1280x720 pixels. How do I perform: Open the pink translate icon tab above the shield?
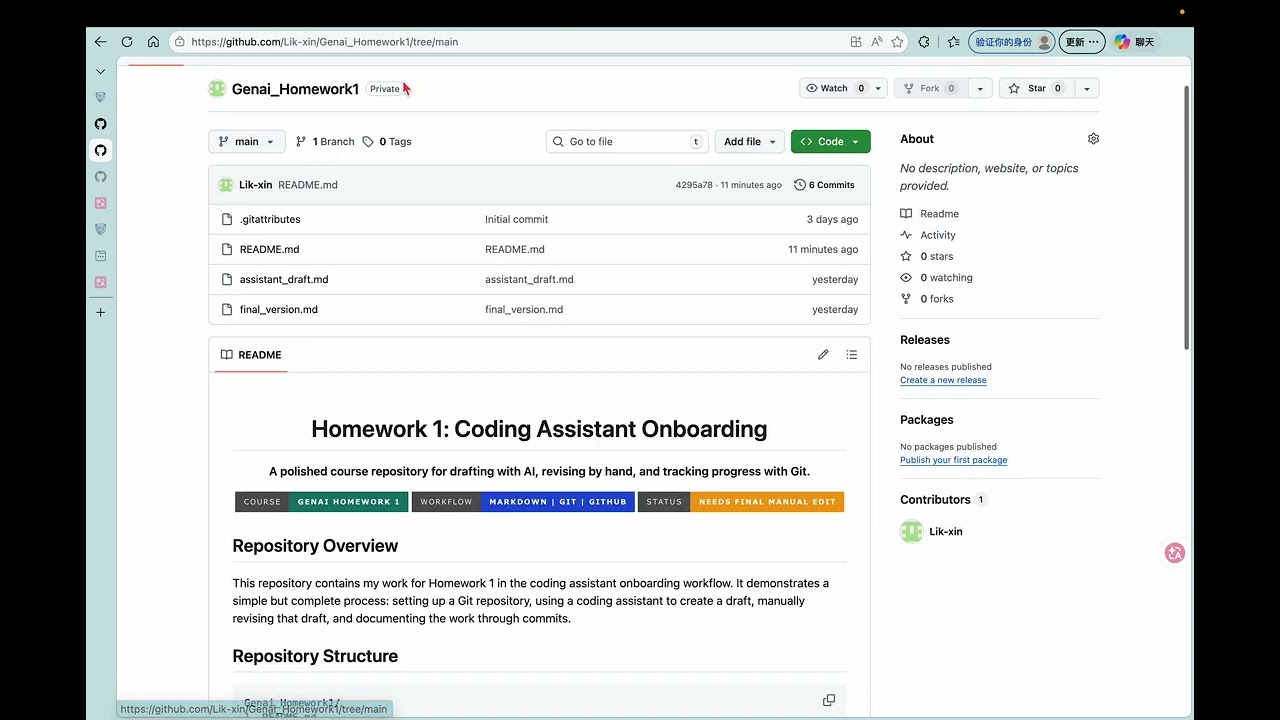100,203
